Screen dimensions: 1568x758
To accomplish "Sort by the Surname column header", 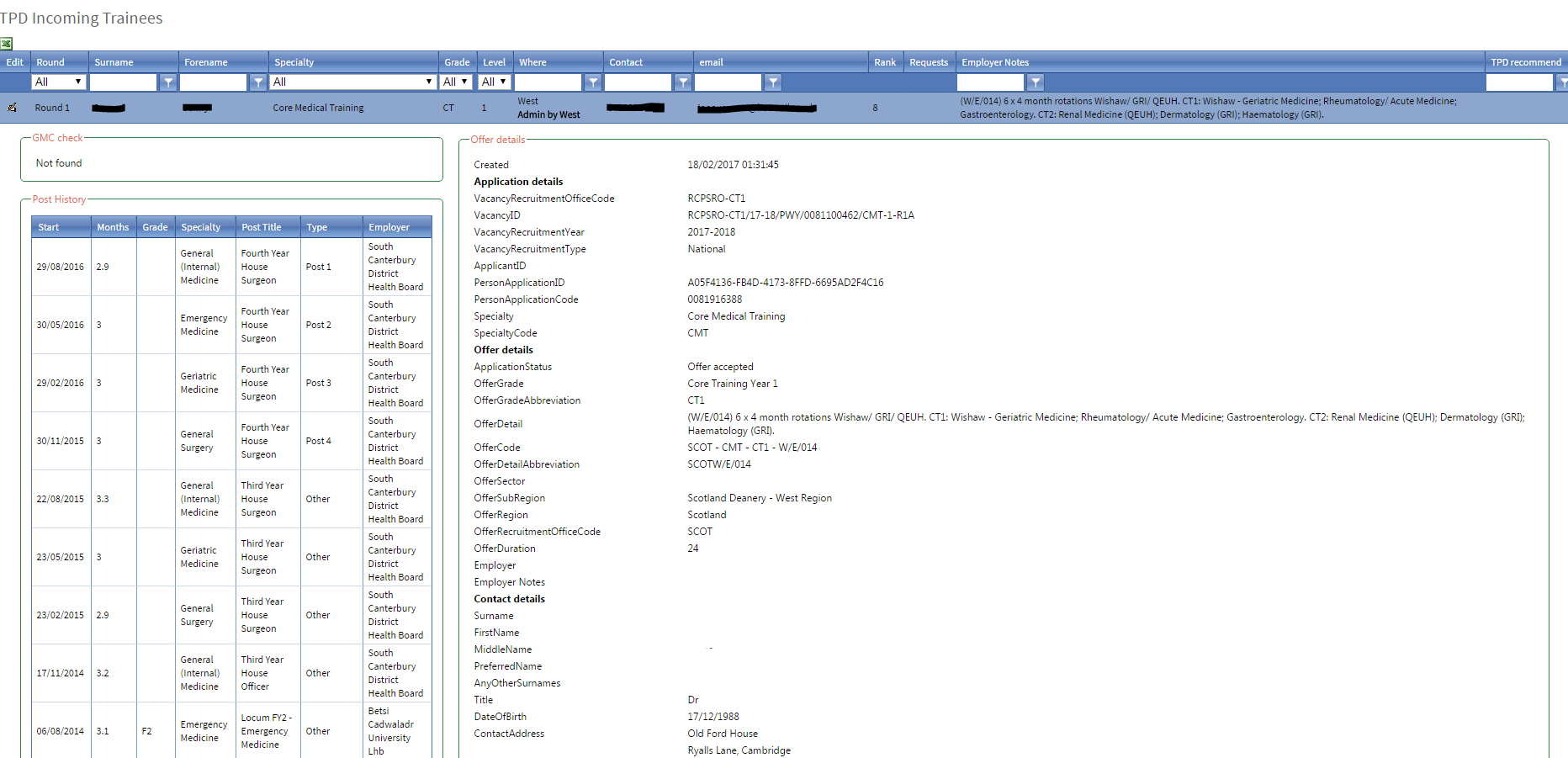I will (x=114, y=62).
